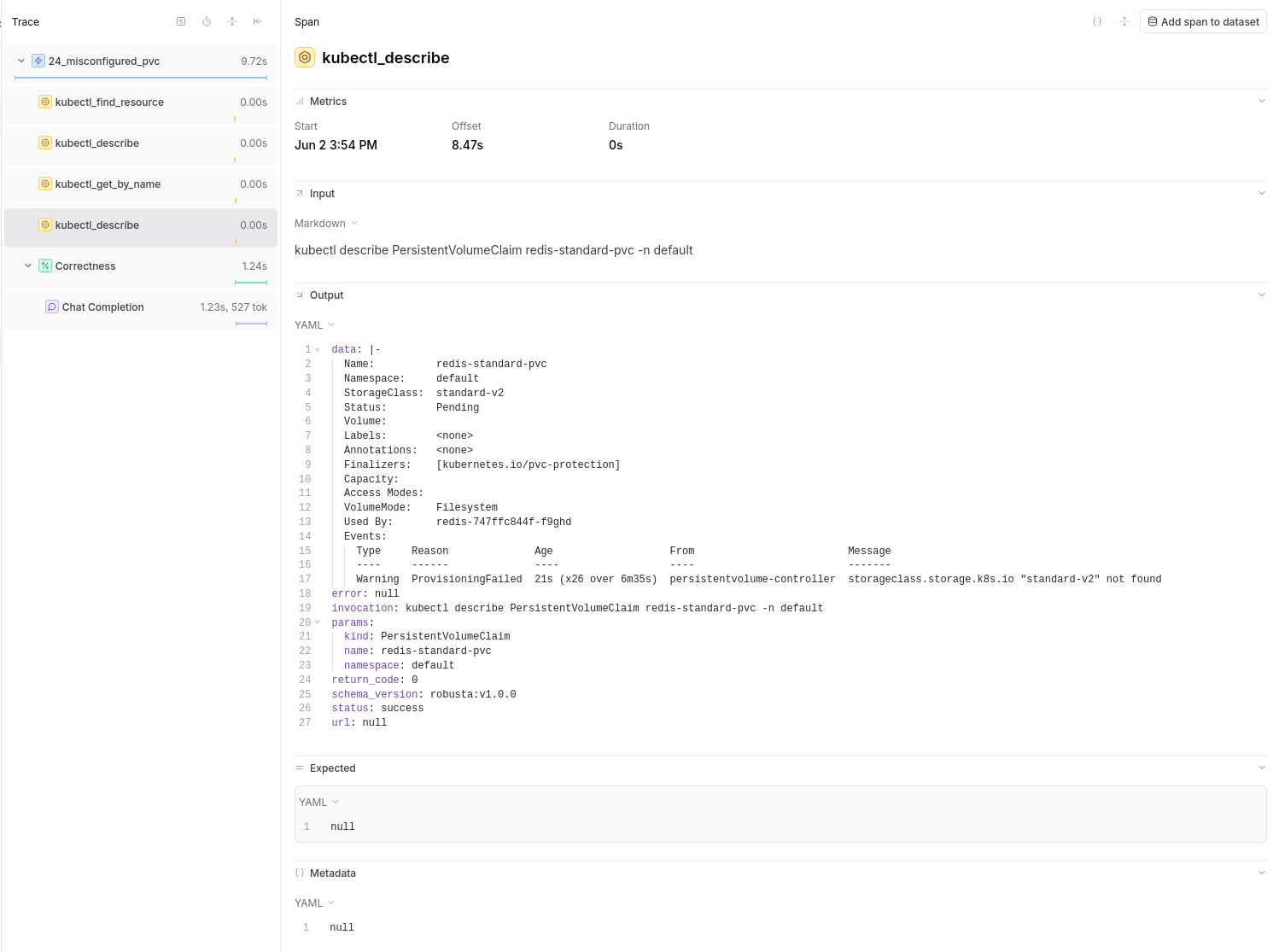1279x952 pixels.
Task: Collapse the Metrics section using its chevron
Action: click(x=1262, y=100)
